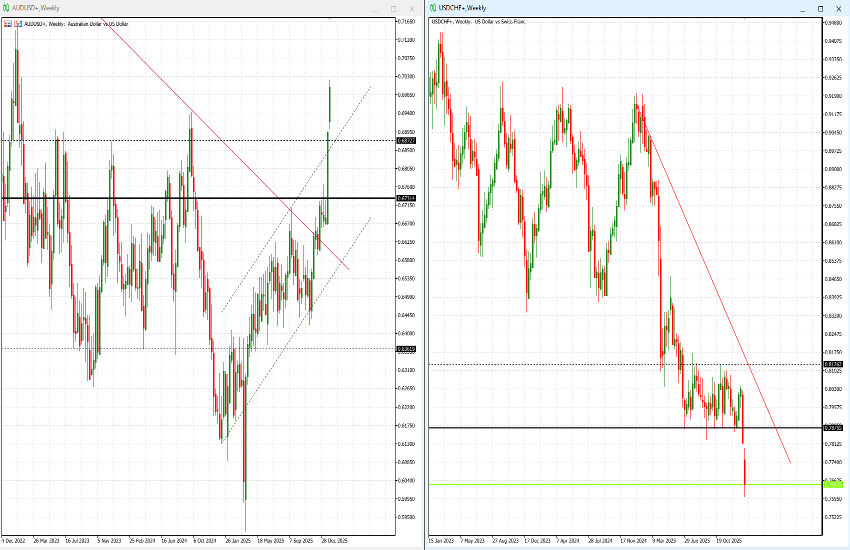Activate the USDCHF+ Weekly window title bar

[x=600, y=8]
